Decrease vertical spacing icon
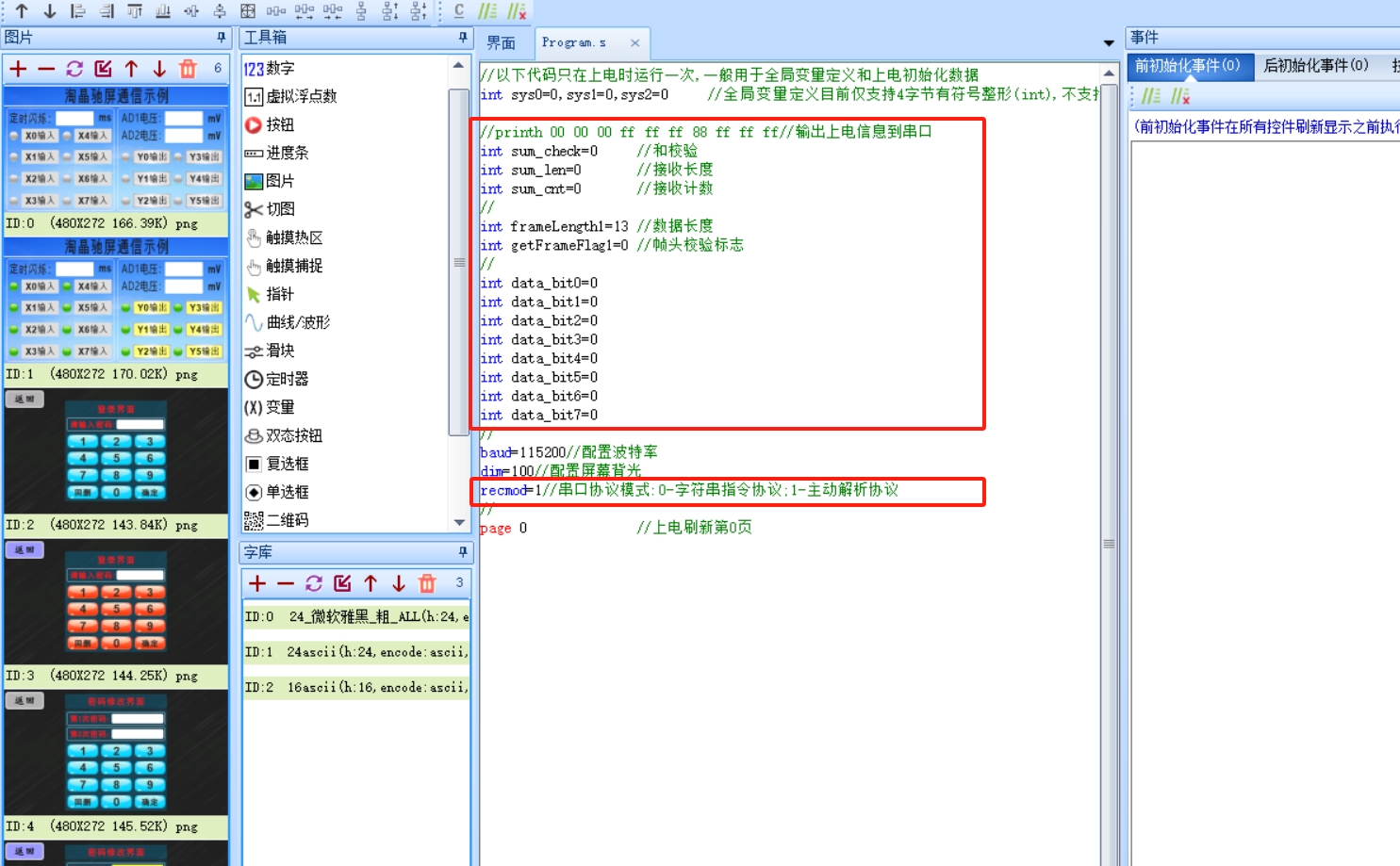 click(419, 11)
